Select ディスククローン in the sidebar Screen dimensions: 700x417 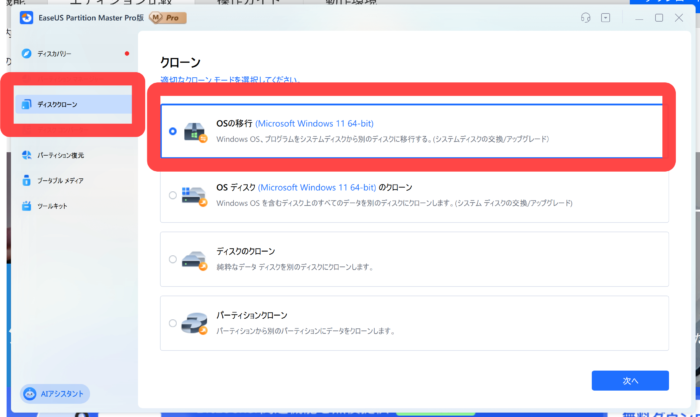[74, 104]
